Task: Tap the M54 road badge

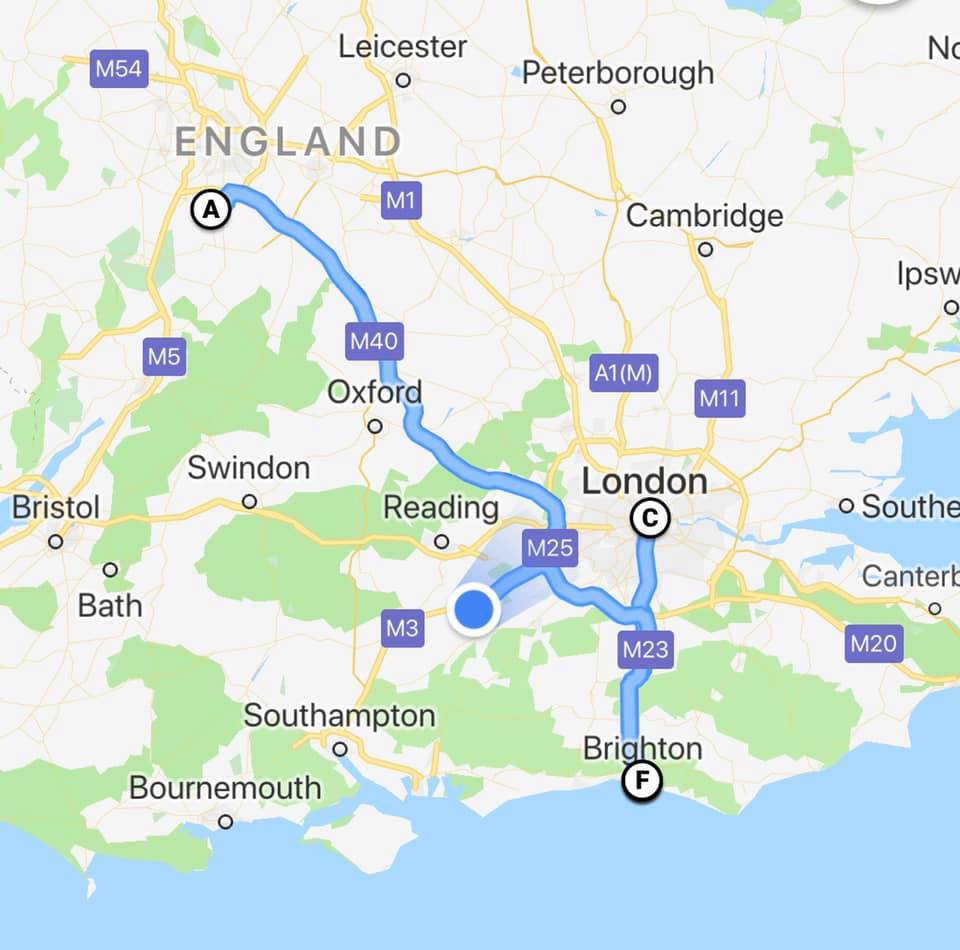Action: pyautogui.click(x=119, y=69)
